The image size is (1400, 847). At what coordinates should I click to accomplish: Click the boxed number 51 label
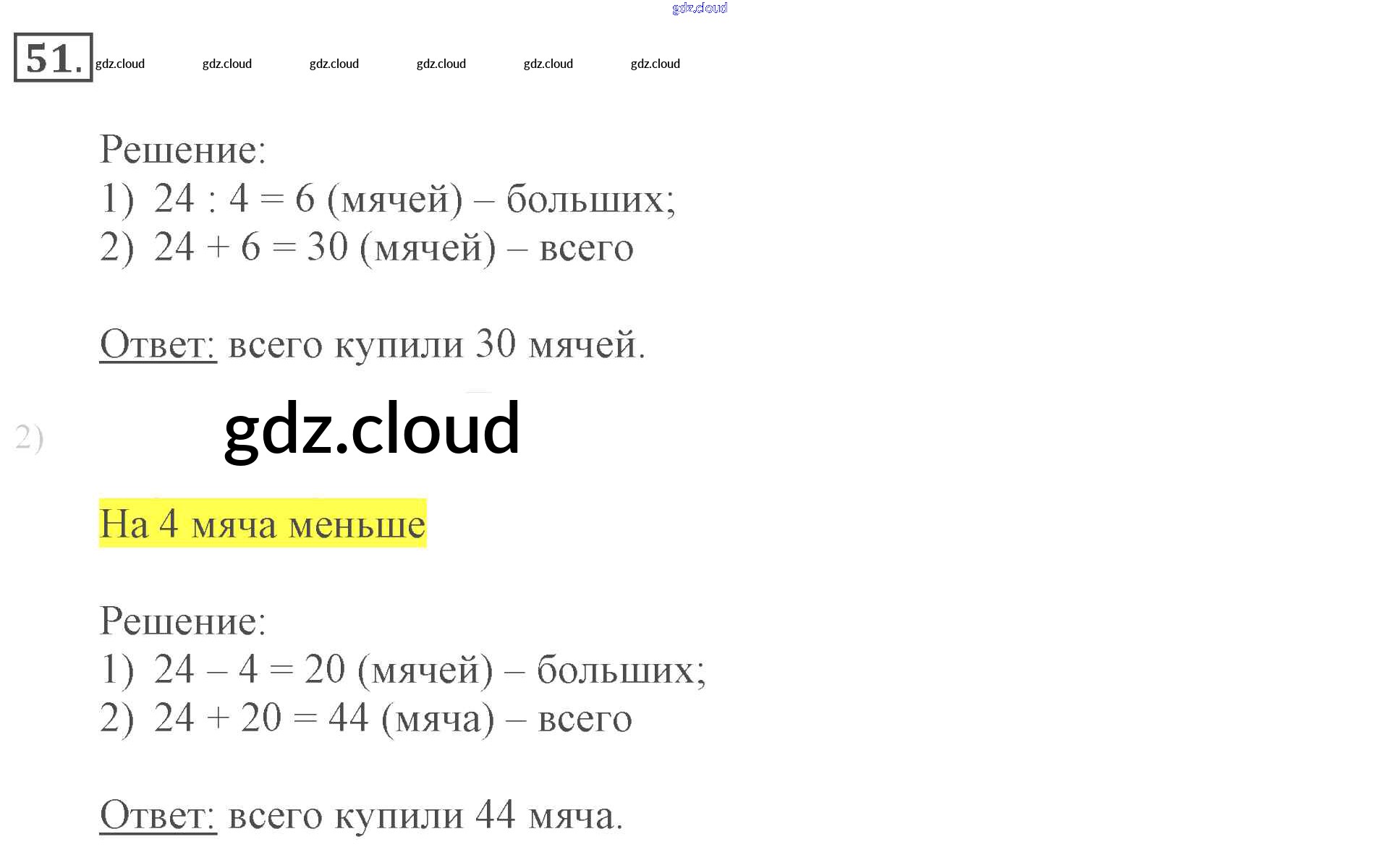point(53,58)
